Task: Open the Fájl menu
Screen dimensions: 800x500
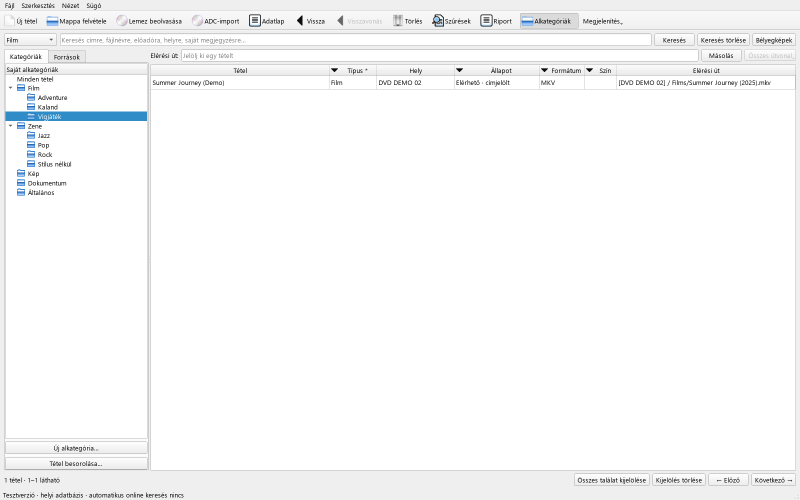Action: coord(9,6)
